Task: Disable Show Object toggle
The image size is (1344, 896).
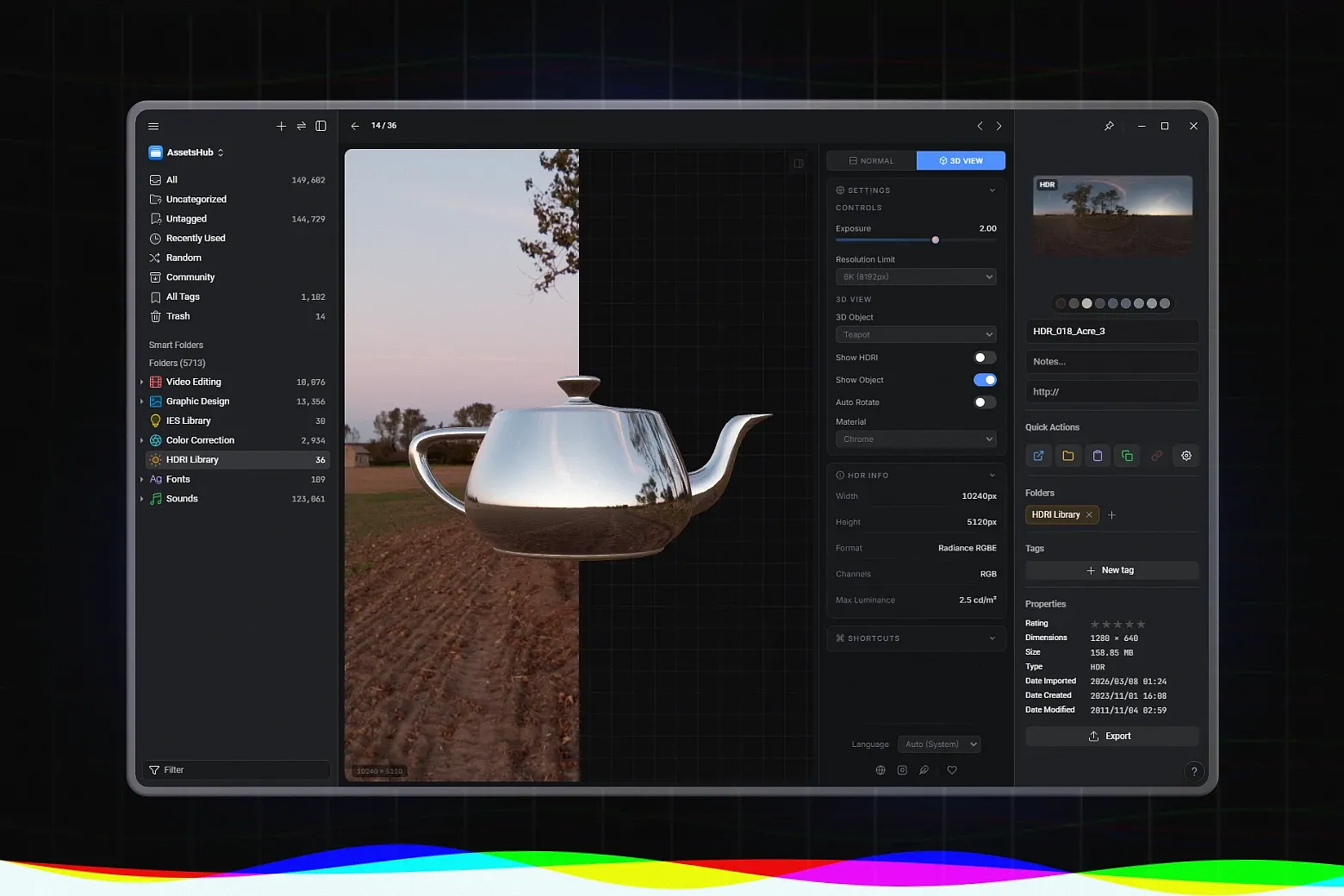Action: (x=985, y=379)
